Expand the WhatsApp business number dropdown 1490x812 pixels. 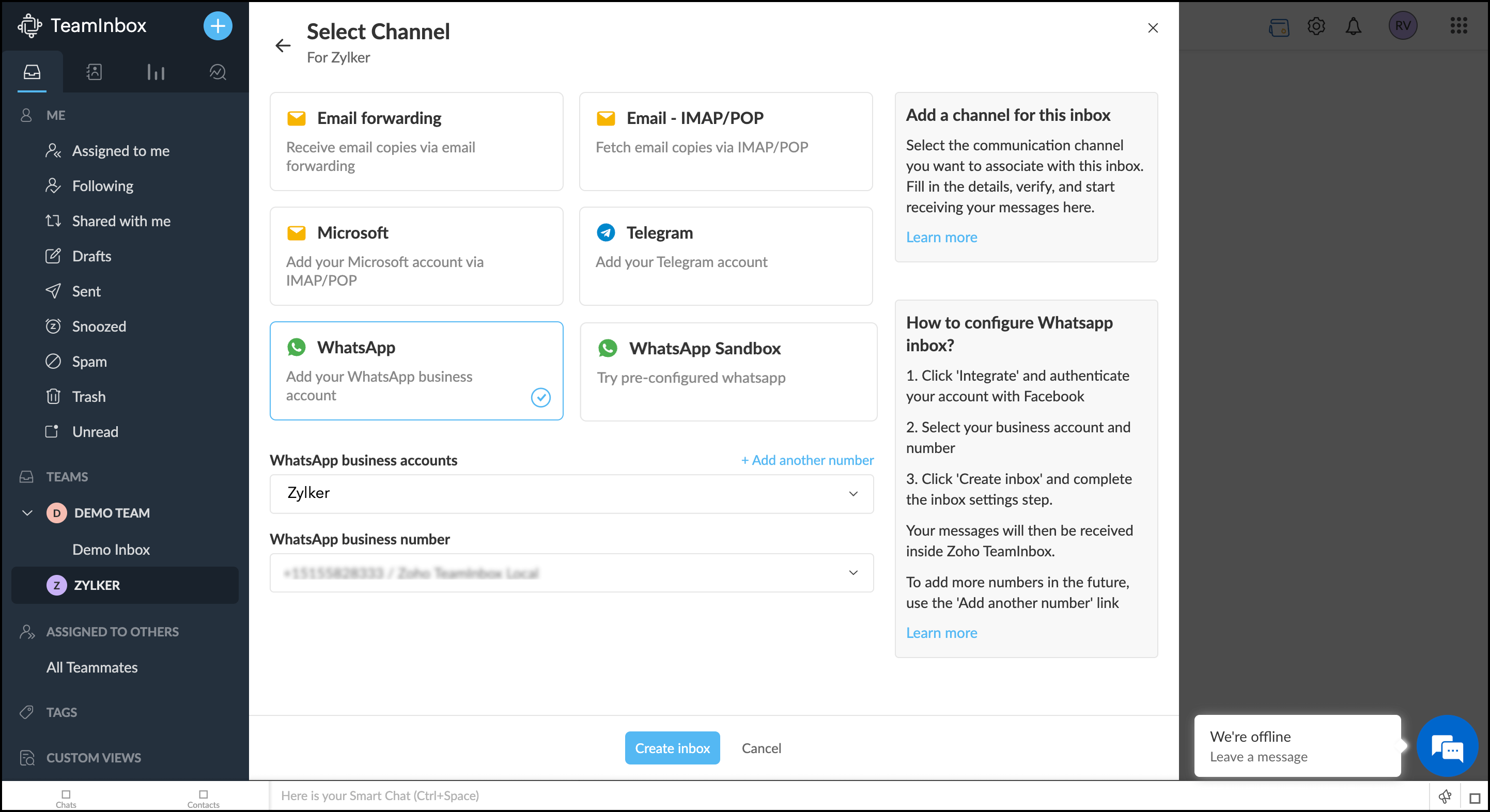click(x=571, y=572)
